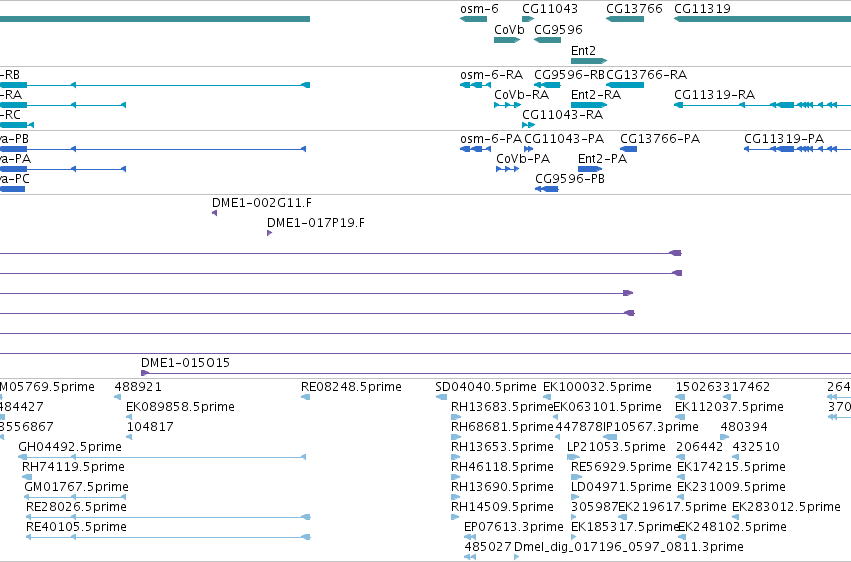Viewport: 851px width, 562px height.
Task: Click the RH74119.5prime EST label
Action: pos(73,467)
